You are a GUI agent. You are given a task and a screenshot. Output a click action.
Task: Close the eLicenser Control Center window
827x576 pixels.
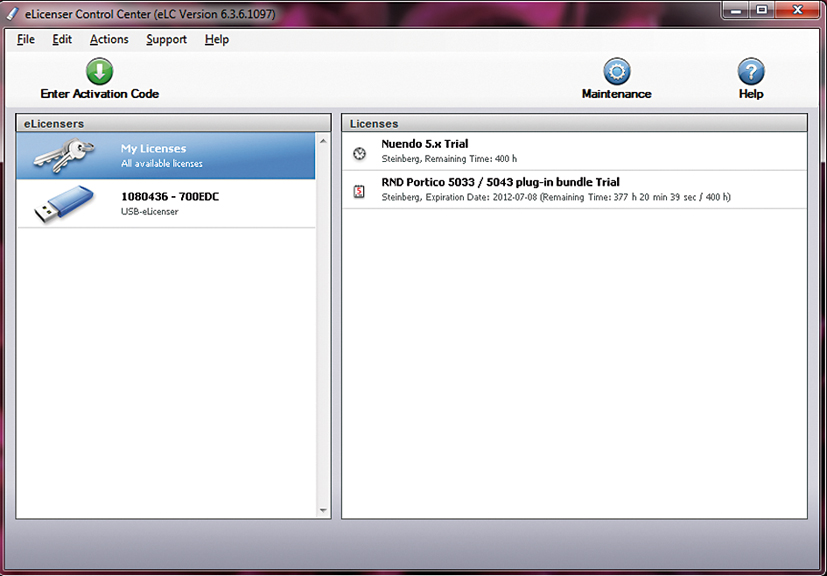pyautogui.click(x=797, y=10)
